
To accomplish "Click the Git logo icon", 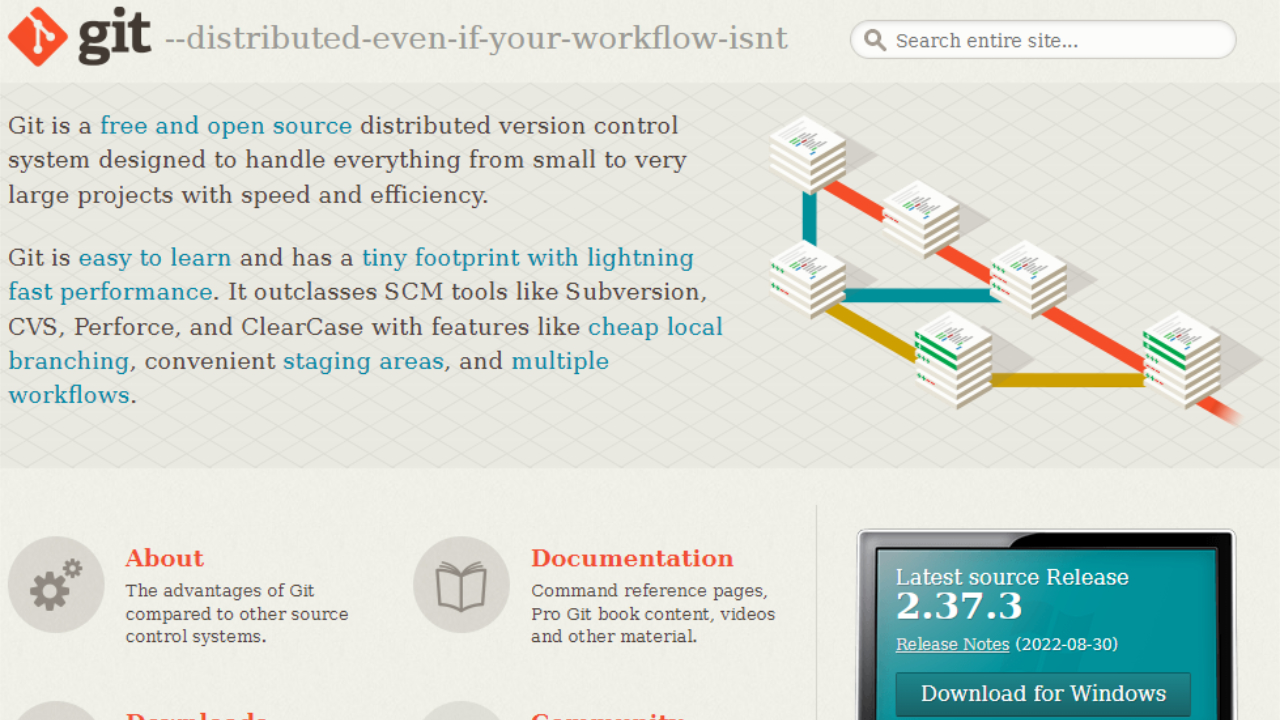I will (x=37, y=37).
